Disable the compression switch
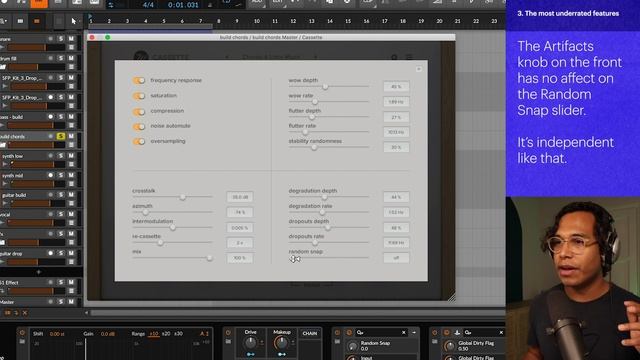 point(139,111)
